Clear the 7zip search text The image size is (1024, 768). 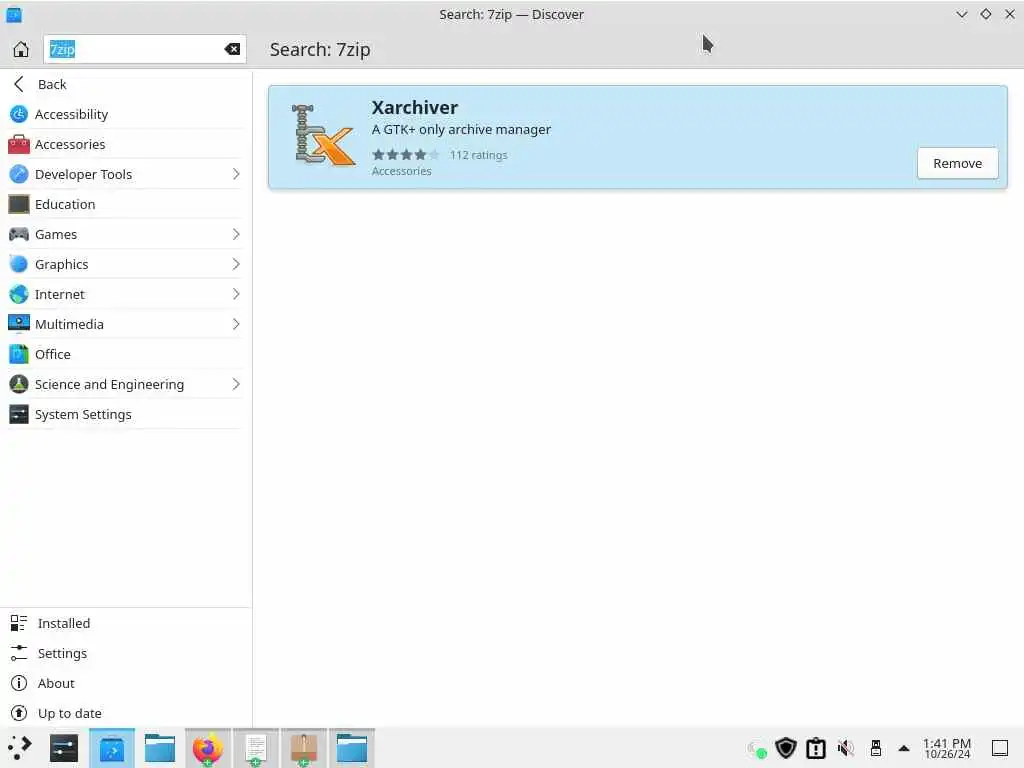point(232,49)
